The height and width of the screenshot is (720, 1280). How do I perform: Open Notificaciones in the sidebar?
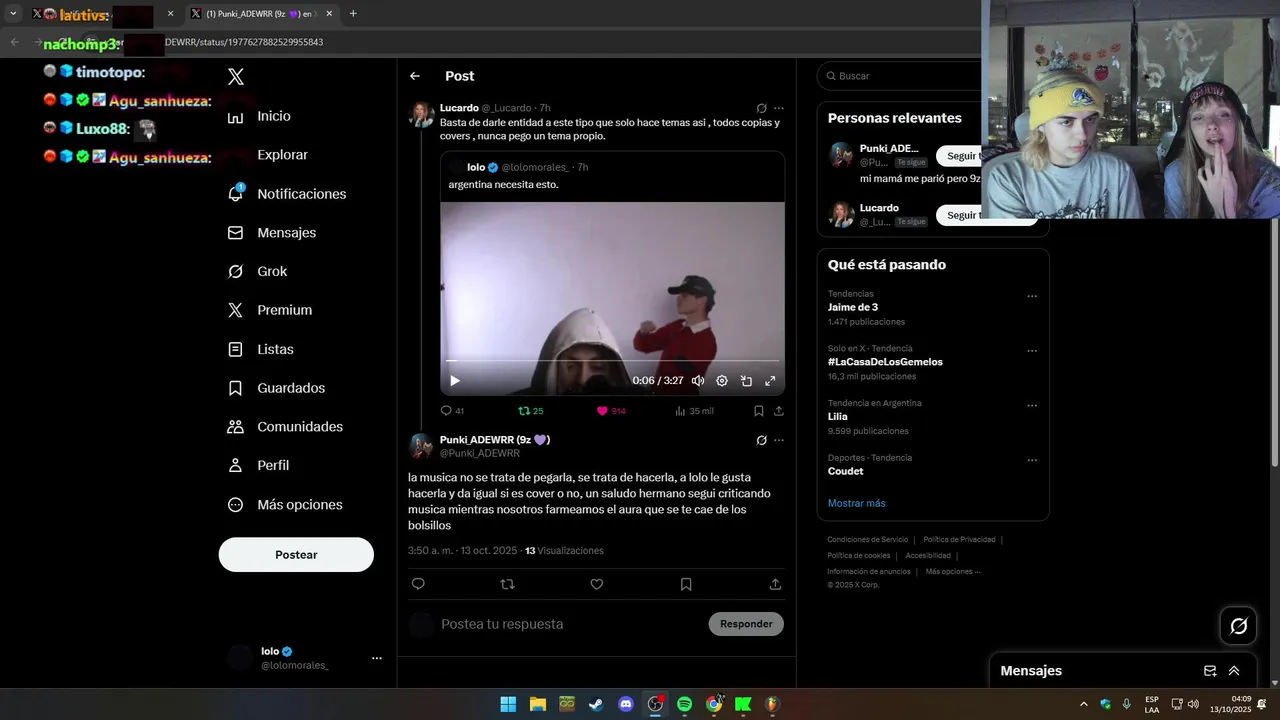point(287,194)
